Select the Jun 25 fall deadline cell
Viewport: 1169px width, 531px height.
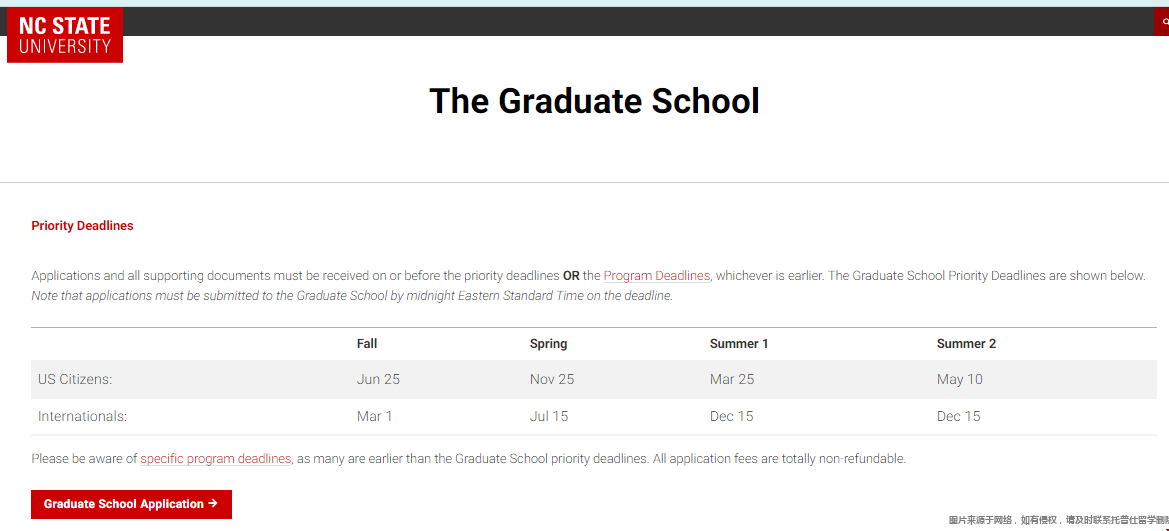coord(378,380)
